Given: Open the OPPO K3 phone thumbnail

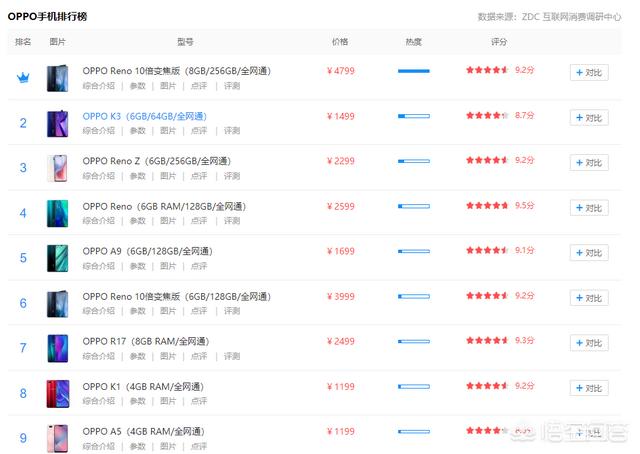Looking at the screenshot, I should tap(58, 124).
